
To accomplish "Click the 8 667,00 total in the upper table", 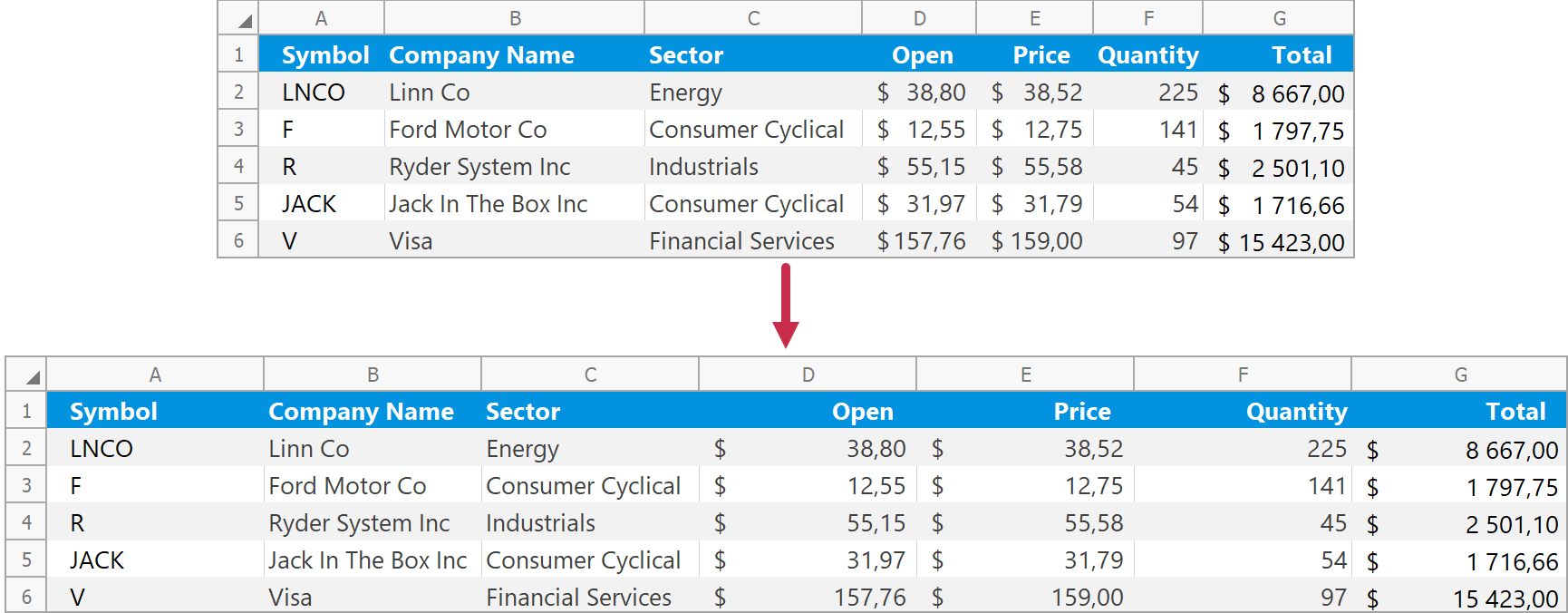I will 1297,93.
